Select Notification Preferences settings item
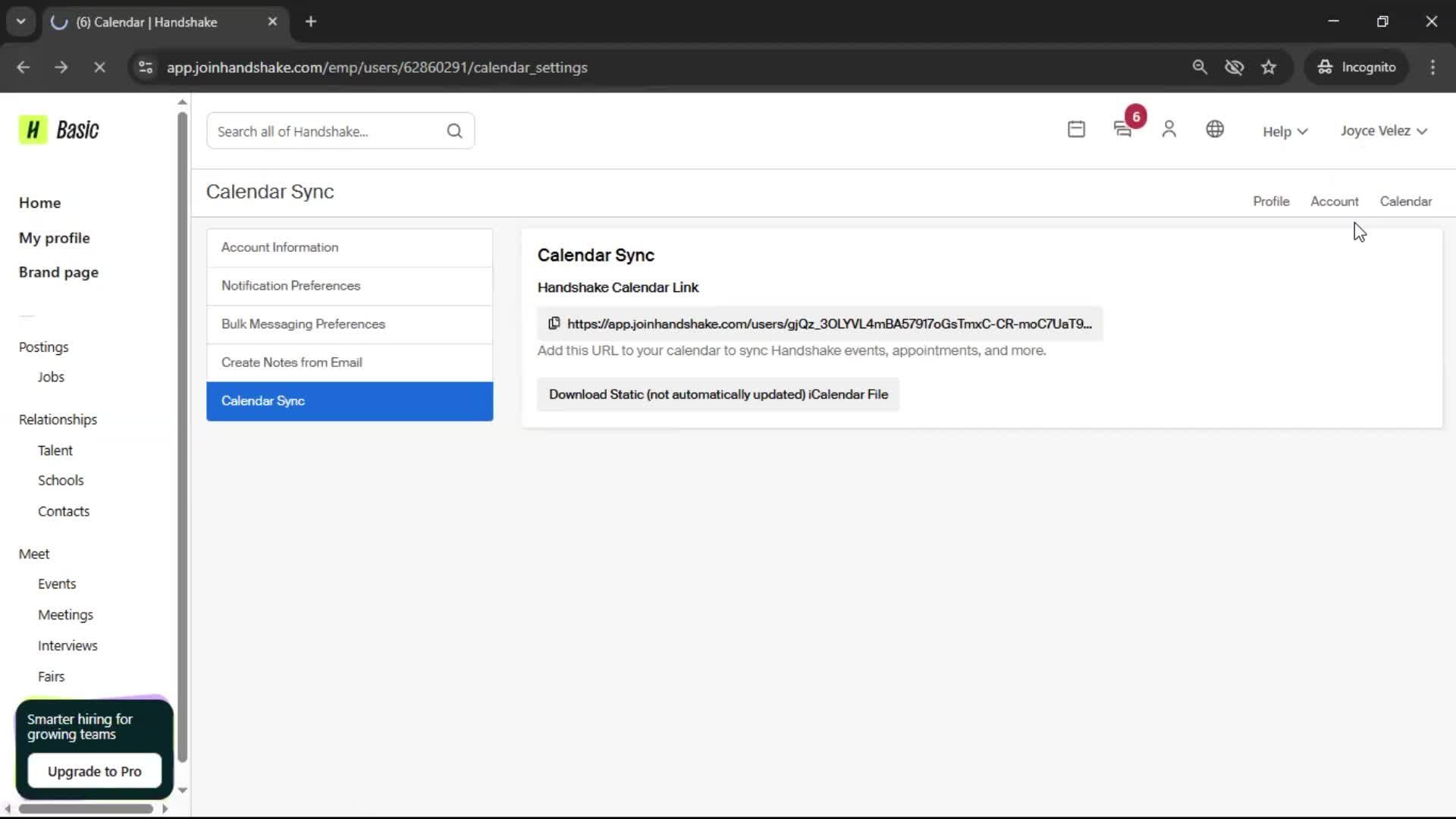The width and height of the screenshot is (1456, 819). pyautogui.click(x=350, y=286)
